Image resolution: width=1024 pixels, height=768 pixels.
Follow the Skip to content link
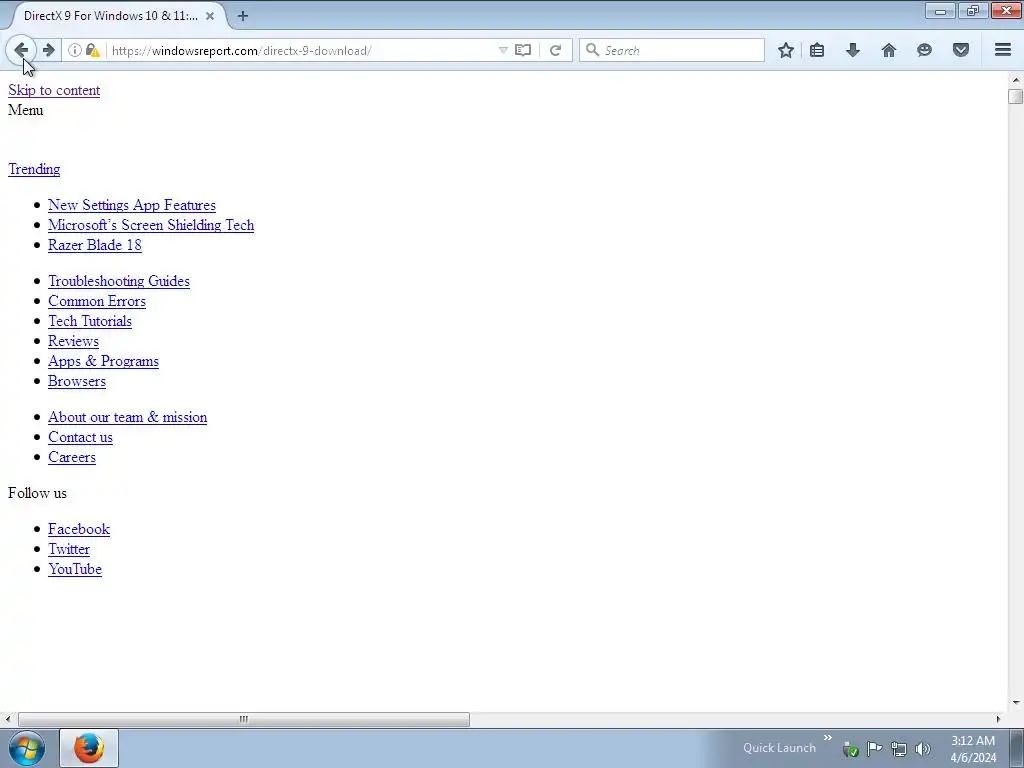[54, 90]
